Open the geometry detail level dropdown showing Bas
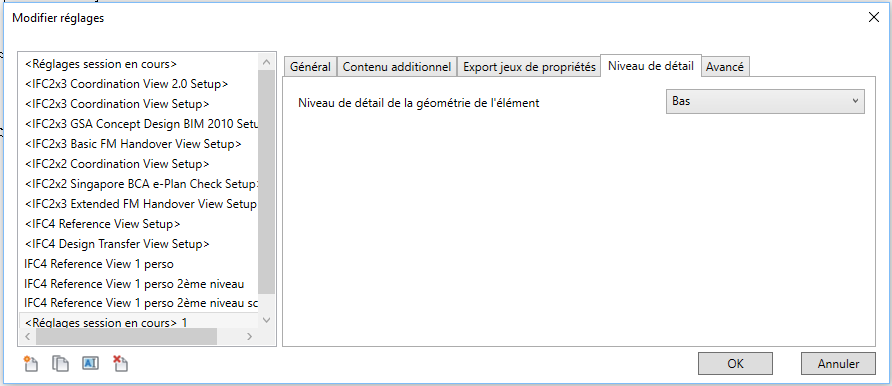Viewport: 892px width, 386px height. pyautogui.click(x=765, y=101)
